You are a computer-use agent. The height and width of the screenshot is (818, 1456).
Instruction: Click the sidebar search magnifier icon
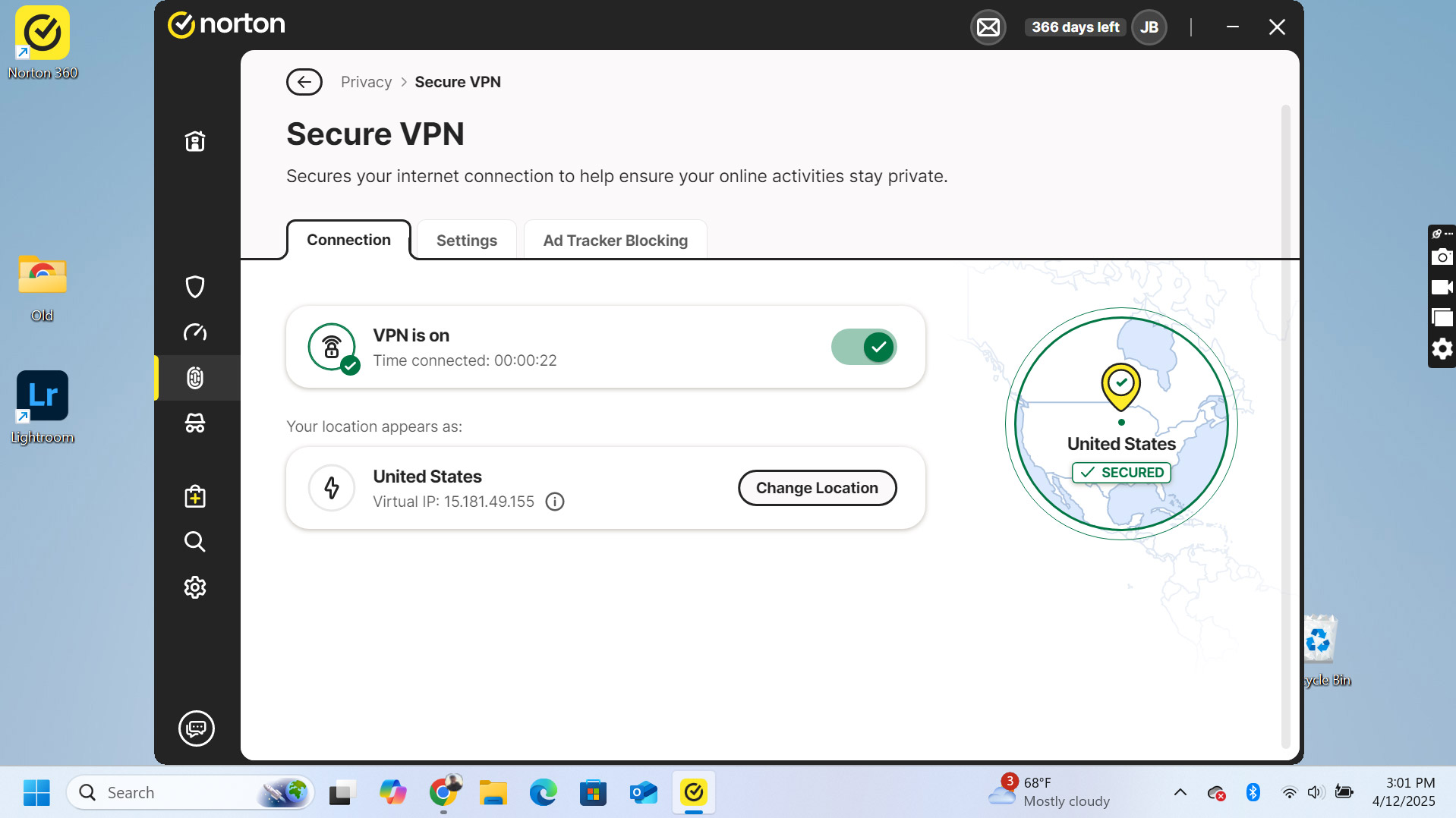click(195, 542)
